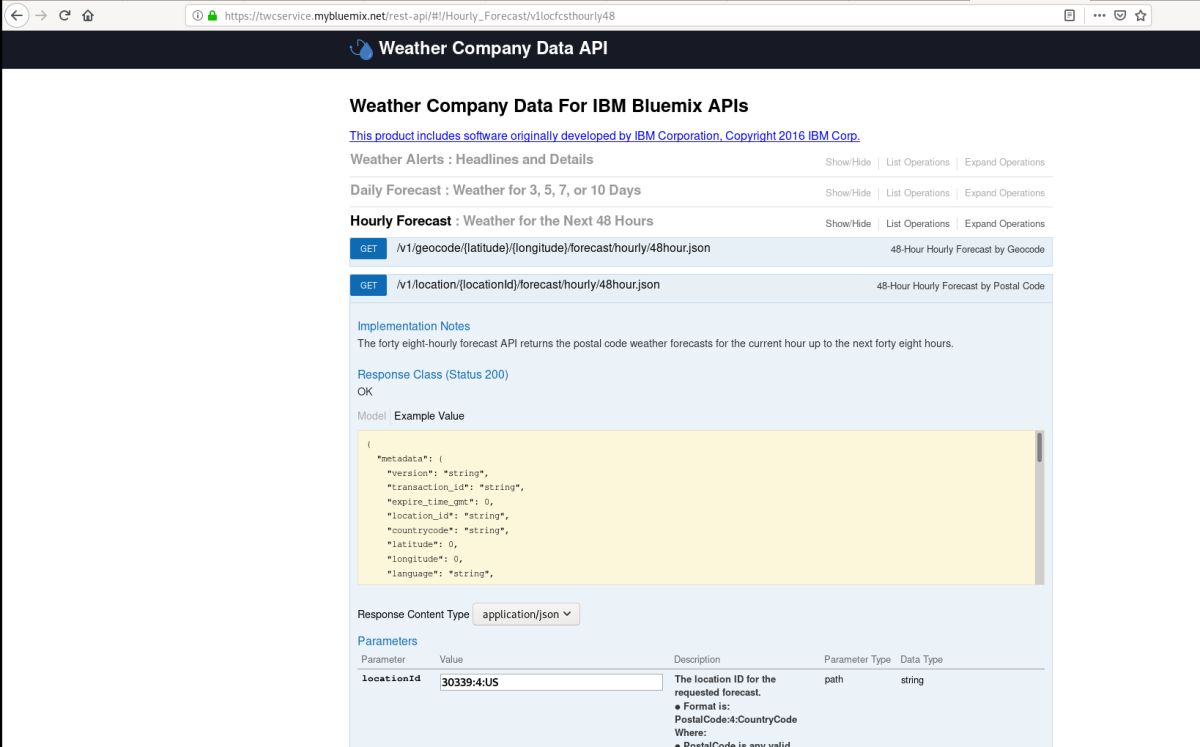Image resolution: width=1200 pixels, height=747 pixels.
Task: Click the Parameters heading
Action: 387,641
